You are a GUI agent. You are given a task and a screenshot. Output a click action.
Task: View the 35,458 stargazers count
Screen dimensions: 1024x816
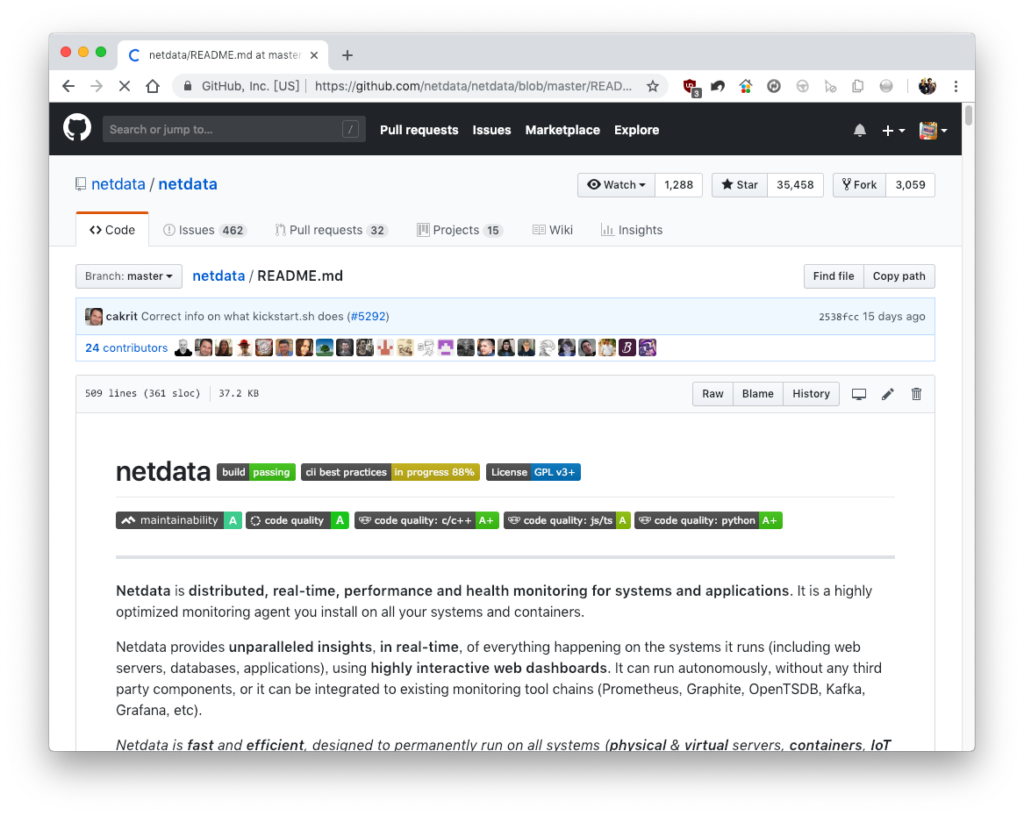(x=795, y=185)
